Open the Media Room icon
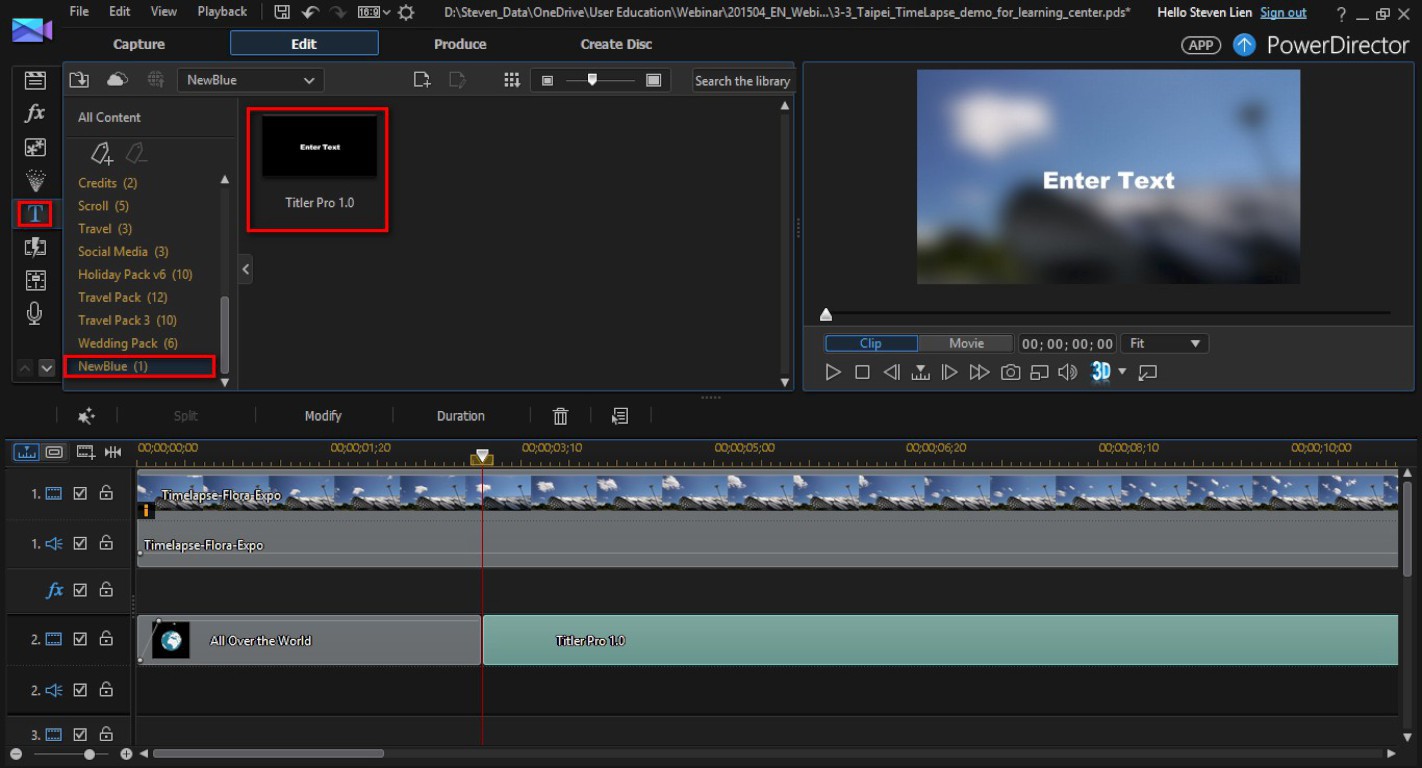This screenshot has width=1422, height=768. [x=35, y=81]
